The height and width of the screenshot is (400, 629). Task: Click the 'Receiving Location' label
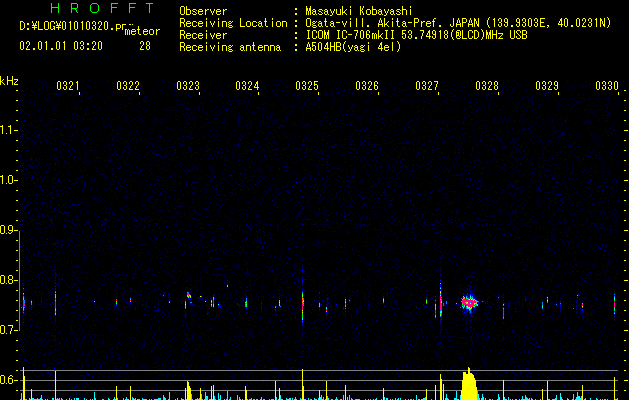pyautogui.click(x=233, y=23)
